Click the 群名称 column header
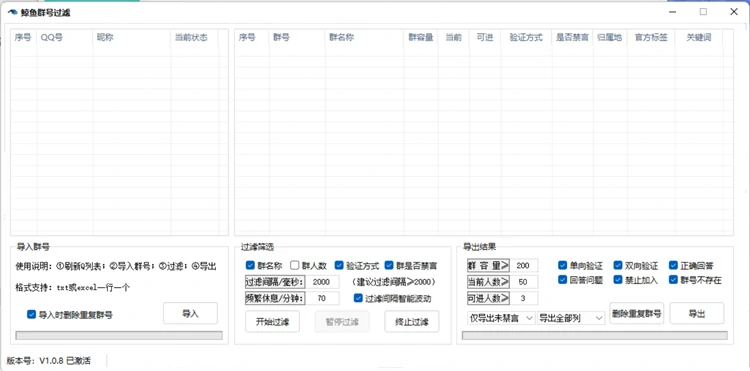The image size is (750, 371). (364, 37)
